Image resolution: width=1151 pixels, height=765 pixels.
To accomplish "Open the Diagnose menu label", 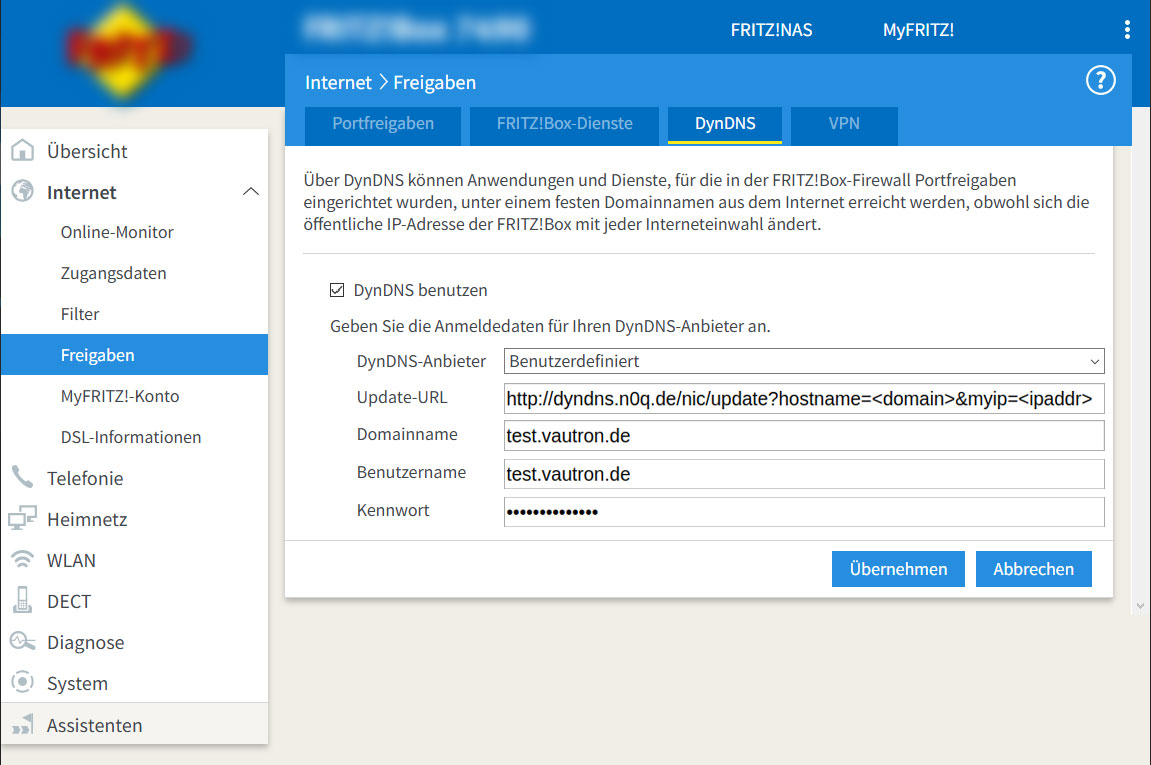I will pyautogui.click(x=86, y=642).
